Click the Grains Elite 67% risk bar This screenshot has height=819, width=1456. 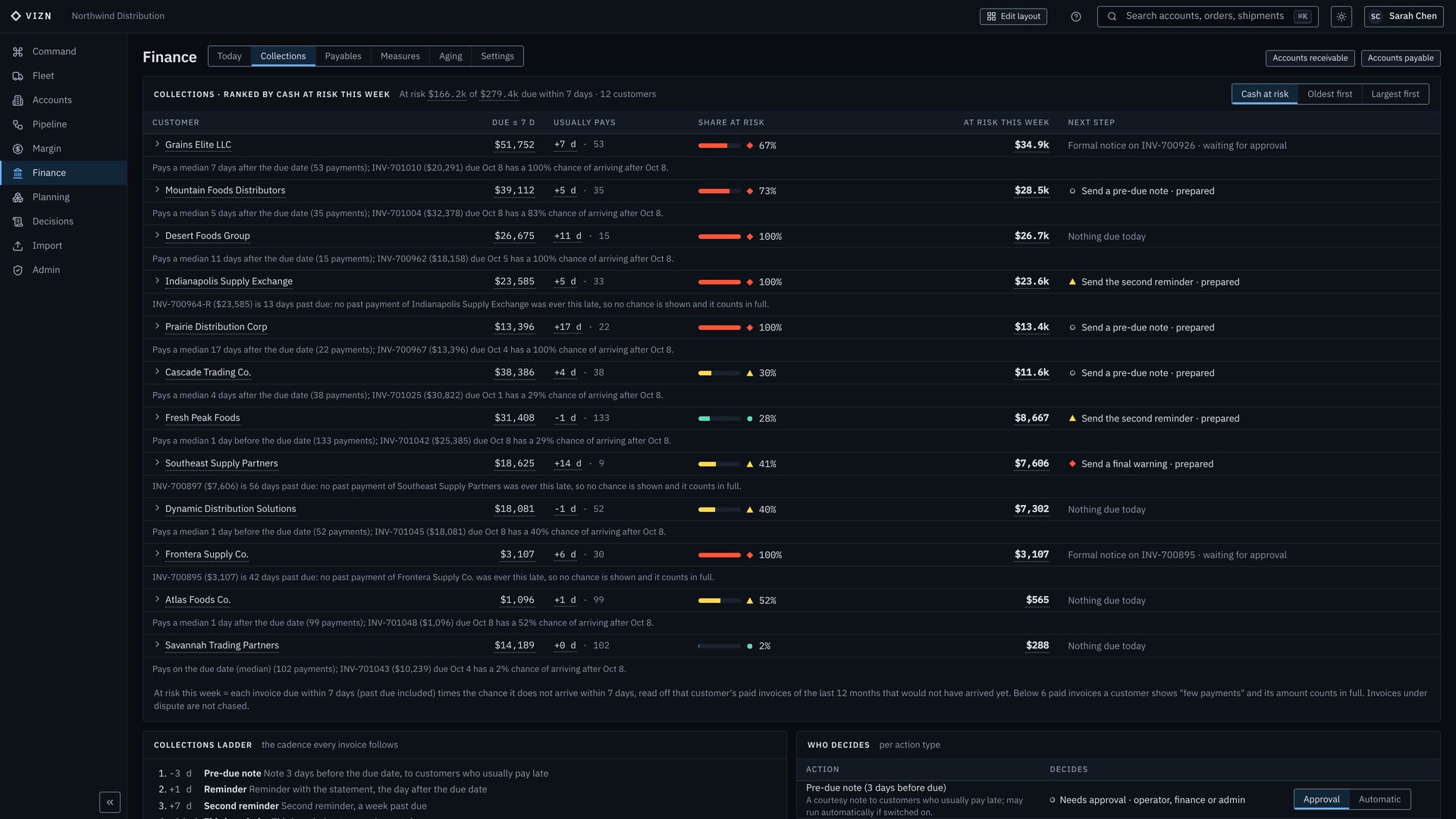[719, 146]
